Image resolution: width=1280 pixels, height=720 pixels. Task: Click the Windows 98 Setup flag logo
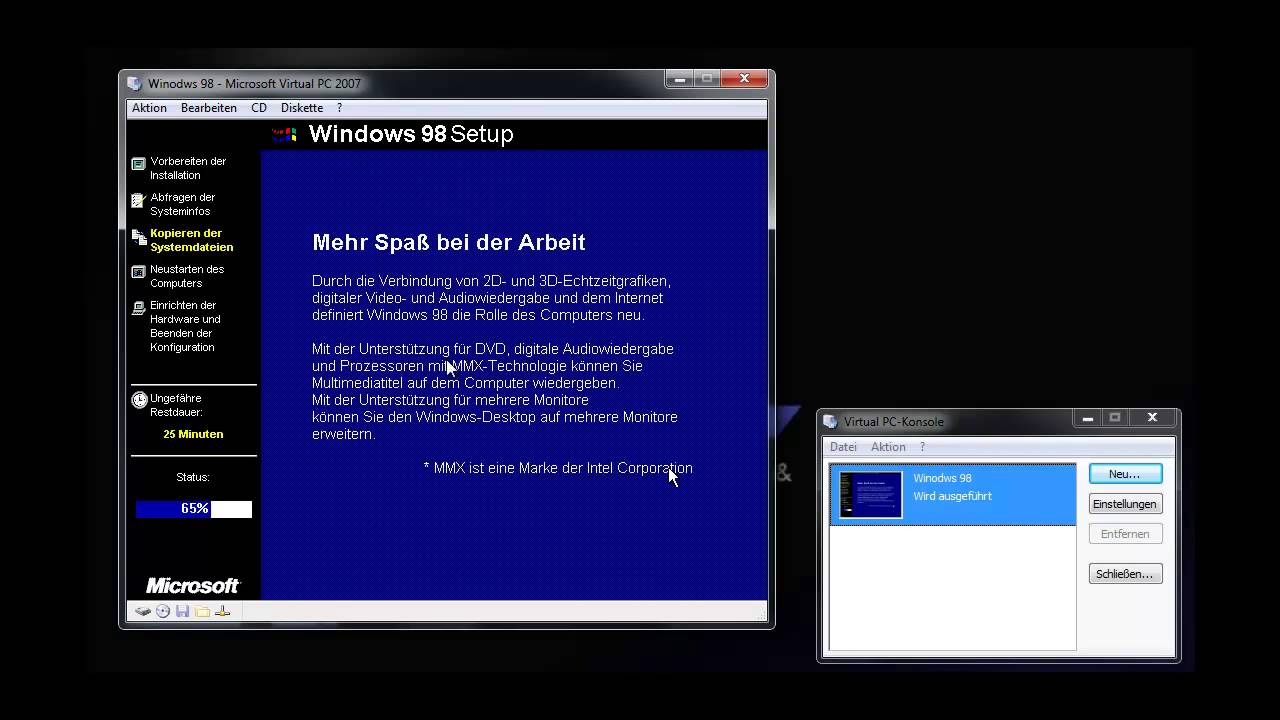(x=285, y=134)
